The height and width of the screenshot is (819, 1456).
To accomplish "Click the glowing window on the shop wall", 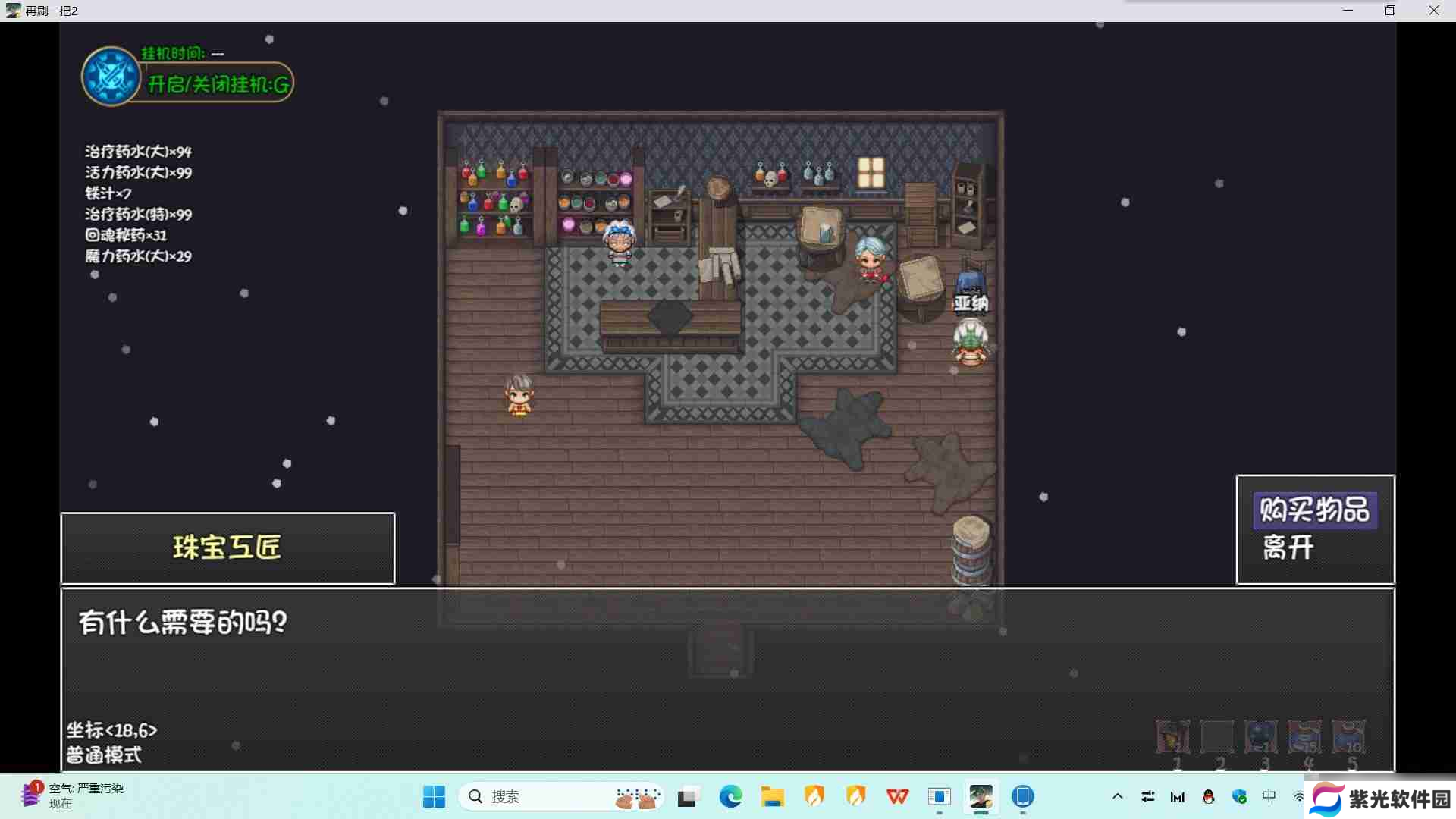I will coord(871,173).
